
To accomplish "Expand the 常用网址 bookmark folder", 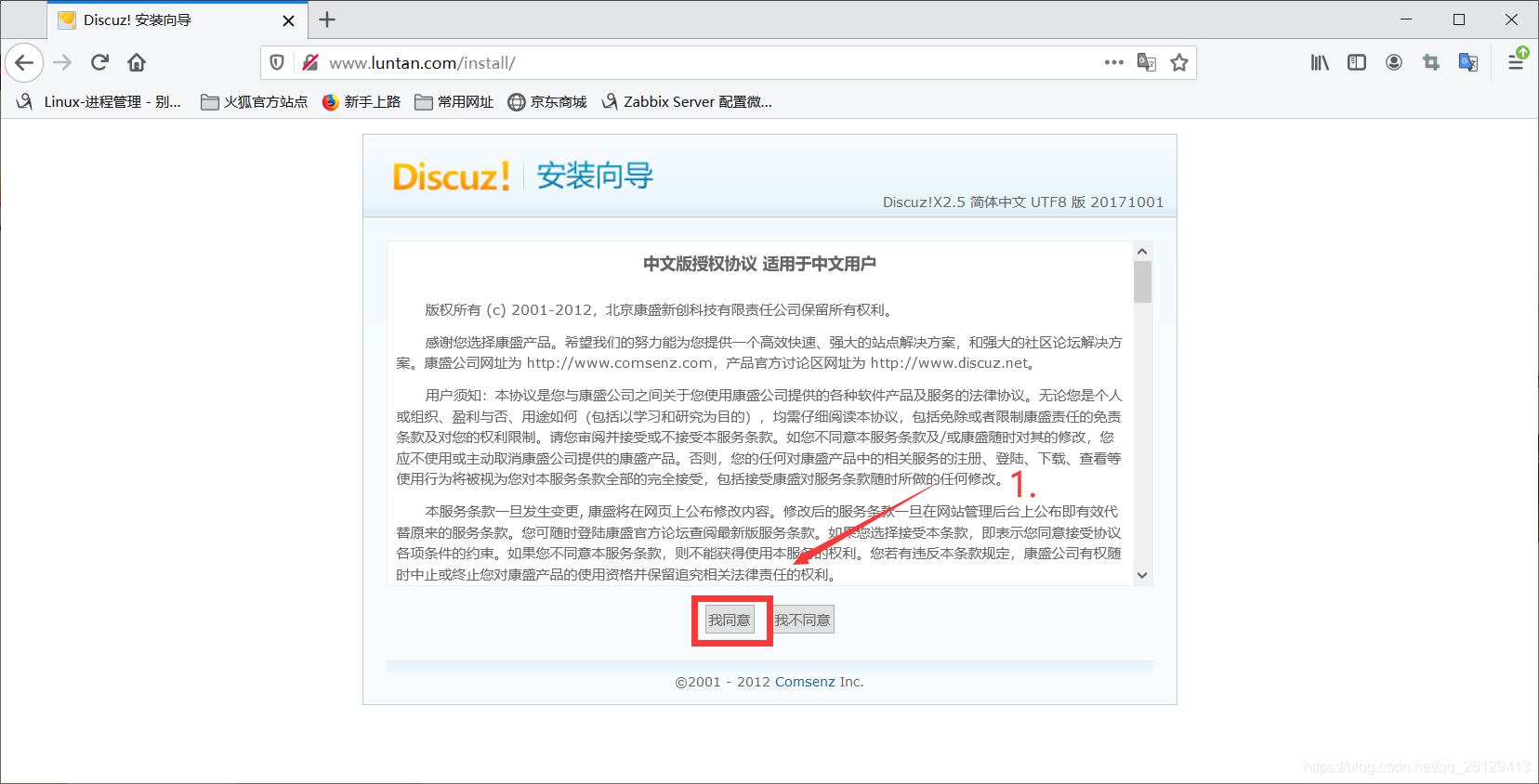I will tap(454, 102).
